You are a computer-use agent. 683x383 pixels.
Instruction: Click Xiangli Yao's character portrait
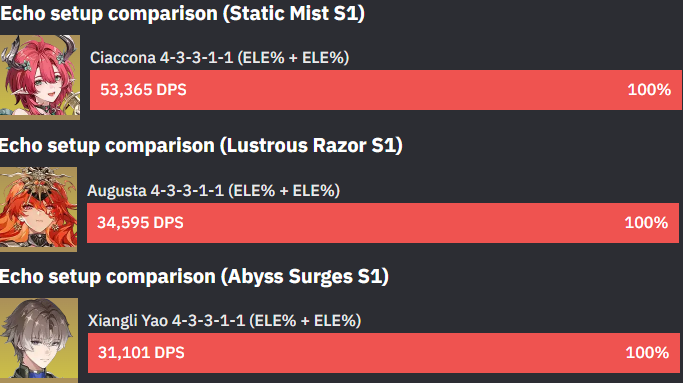click(39, 340)
